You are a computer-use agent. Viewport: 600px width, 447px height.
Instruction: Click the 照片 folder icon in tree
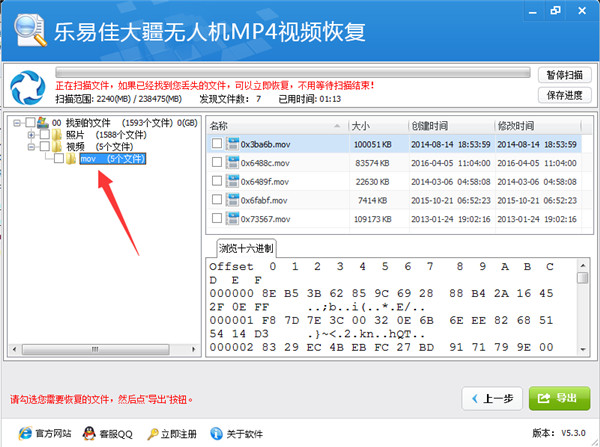(57, 134)
